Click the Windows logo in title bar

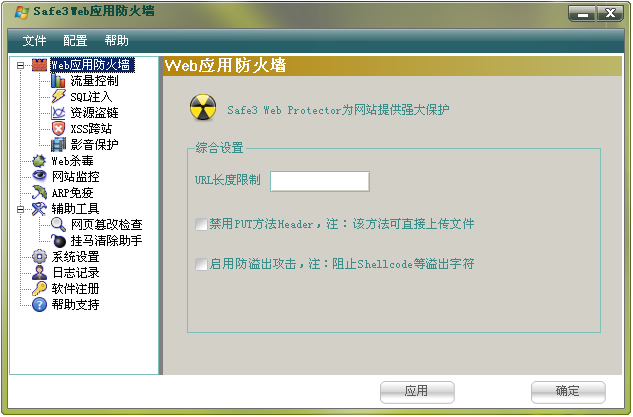[21, 12]
